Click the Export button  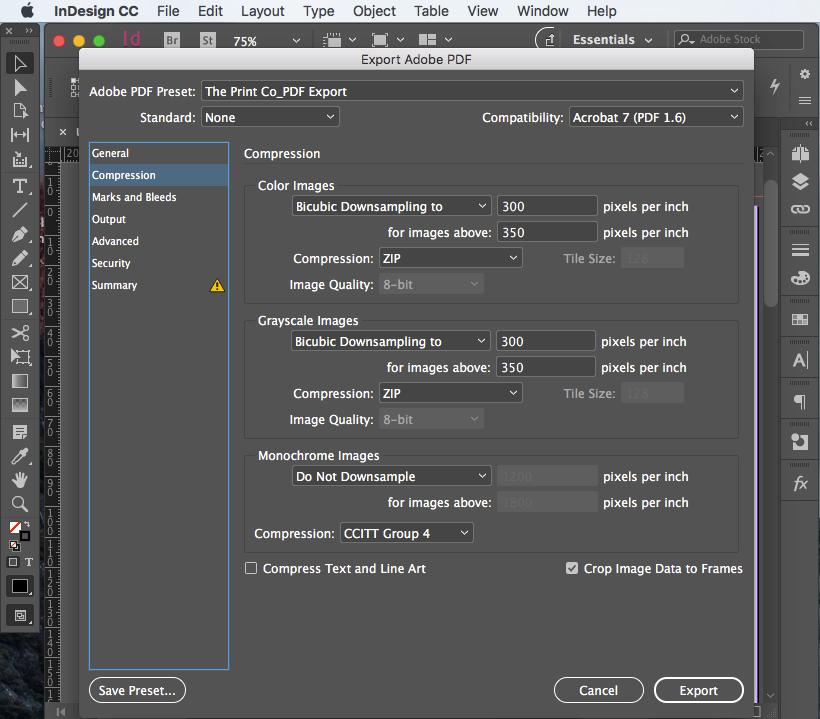(x=698, y=690)
